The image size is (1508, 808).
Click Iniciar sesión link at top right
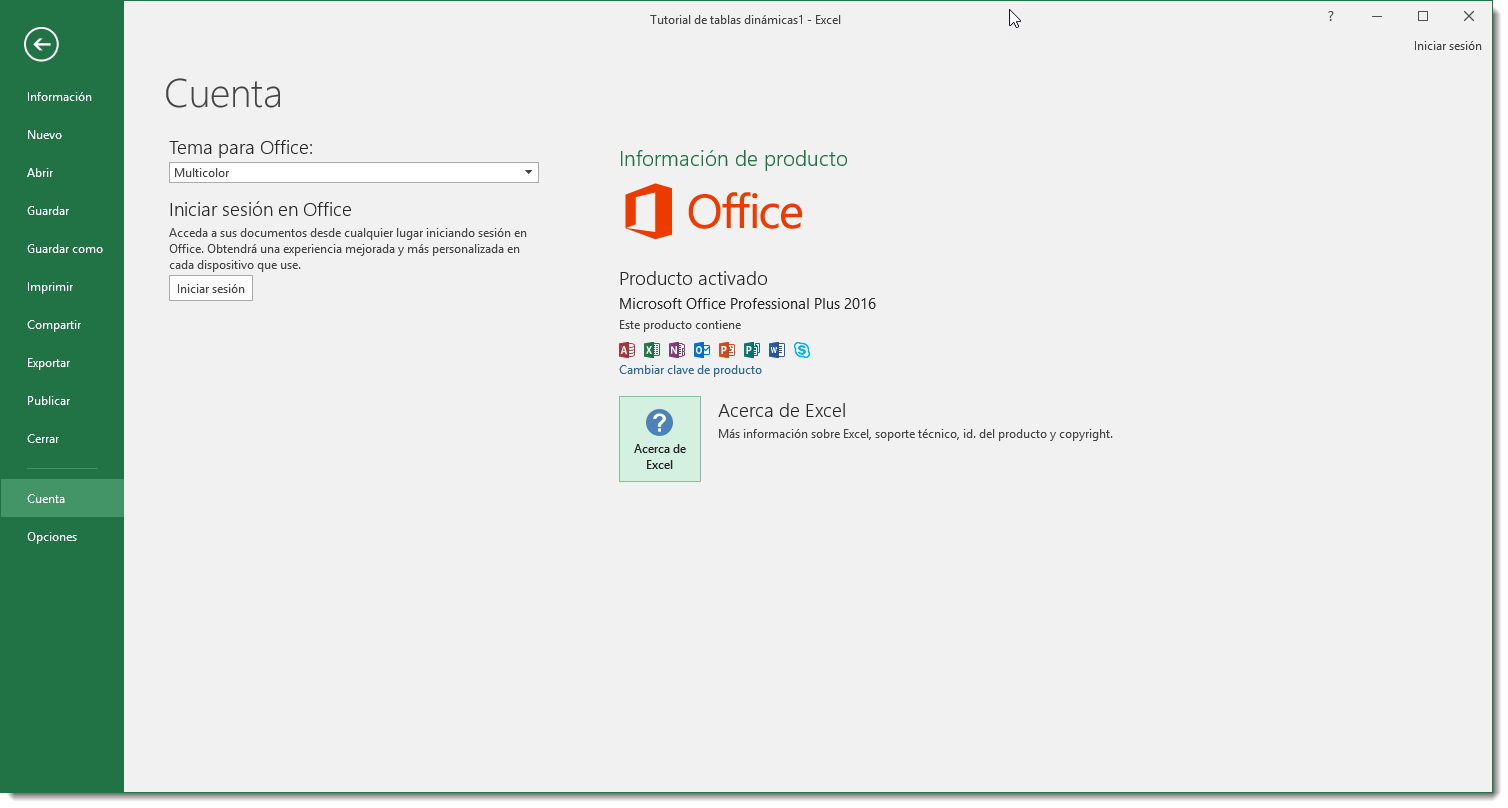pyautogui.click(x=1447, y=46)
